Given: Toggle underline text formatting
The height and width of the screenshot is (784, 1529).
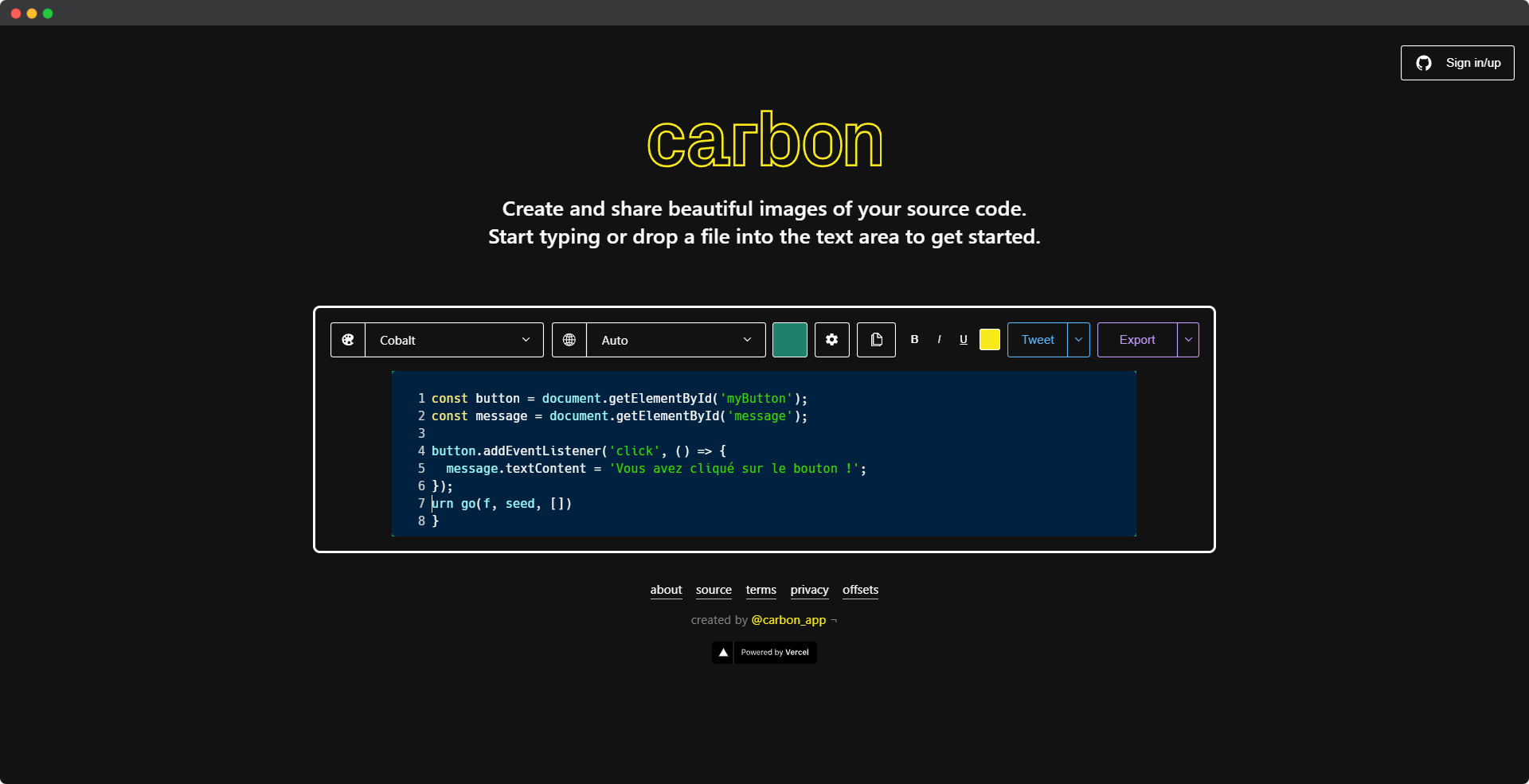Looking at the screenshot, I should coord(964,339).
